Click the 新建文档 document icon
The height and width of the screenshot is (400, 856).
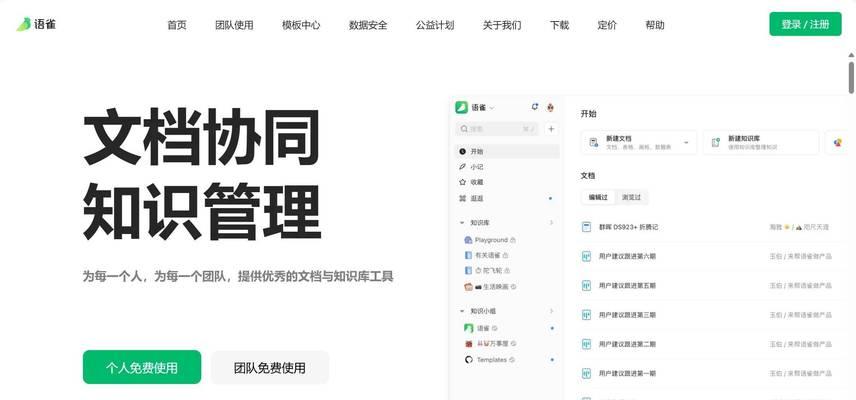(593, 142)
